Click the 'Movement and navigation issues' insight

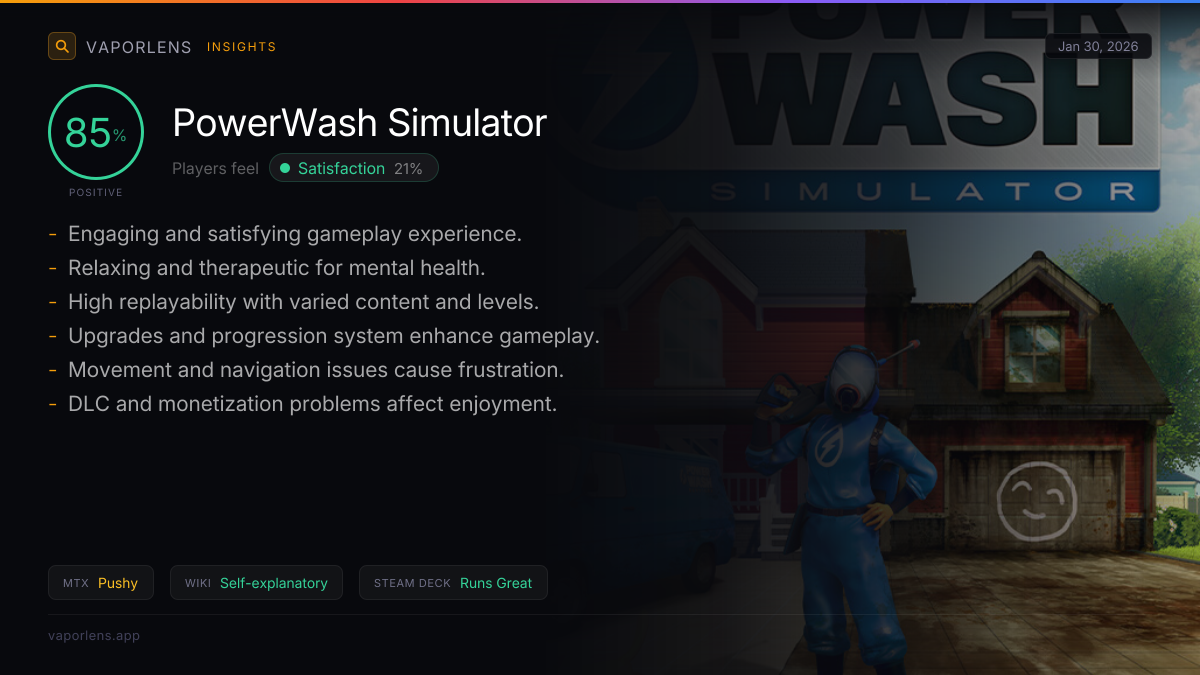(x=316, y=370)
